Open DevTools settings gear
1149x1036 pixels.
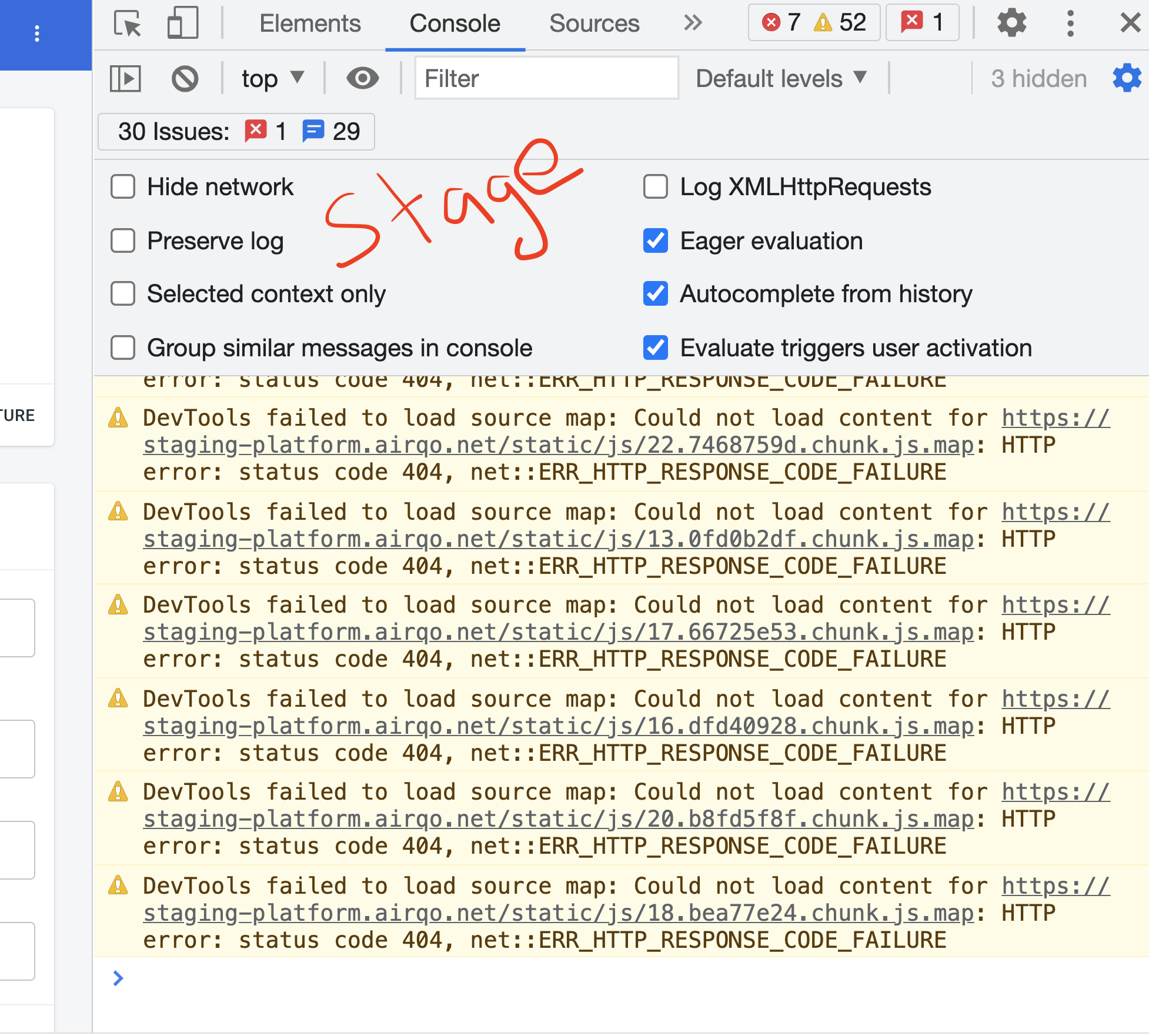(x=1012, y=24)
